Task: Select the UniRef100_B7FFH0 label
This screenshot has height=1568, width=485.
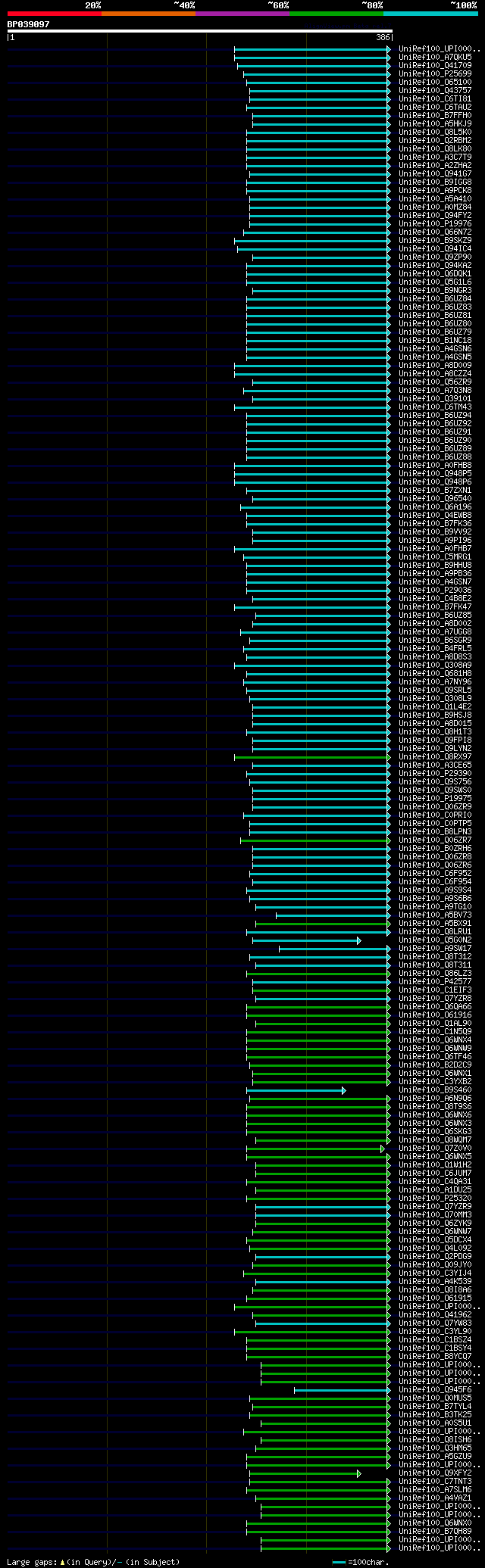Action: pyautogui.click(x=435, y=115)
